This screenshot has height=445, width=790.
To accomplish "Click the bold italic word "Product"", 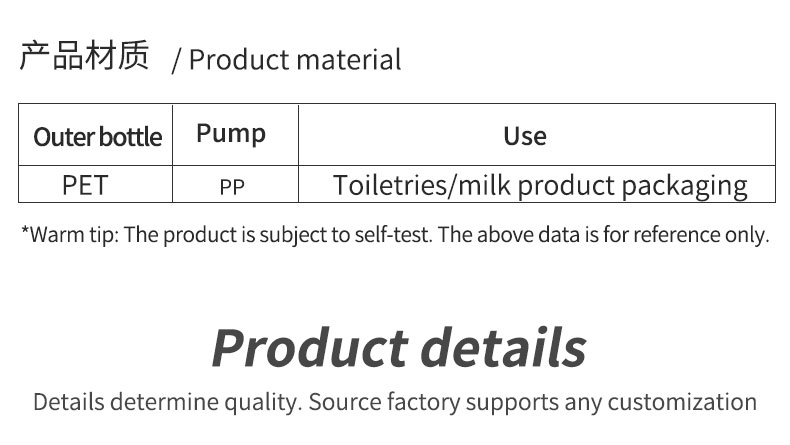I will [x=310, y=348].
